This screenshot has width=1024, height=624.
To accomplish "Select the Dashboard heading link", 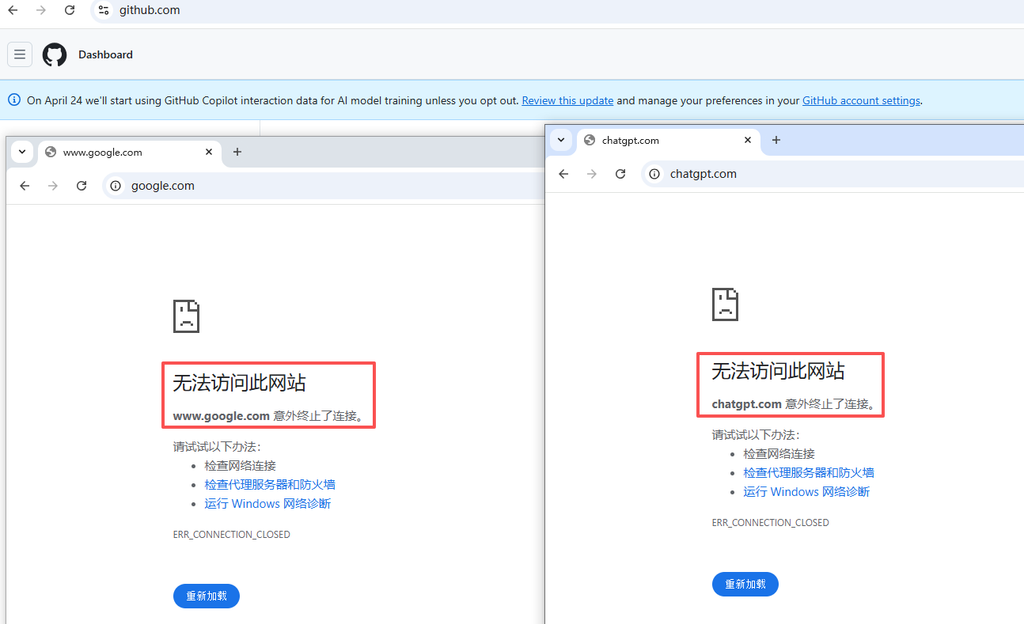I will [x=105, y=55].
